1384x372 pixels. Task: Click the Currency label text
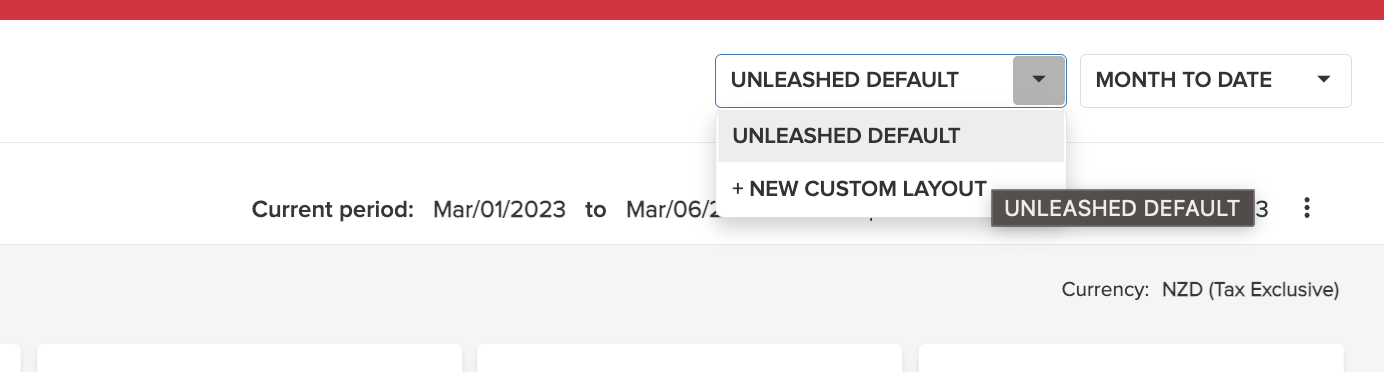pyautogui.click(x=1105, y=290)
